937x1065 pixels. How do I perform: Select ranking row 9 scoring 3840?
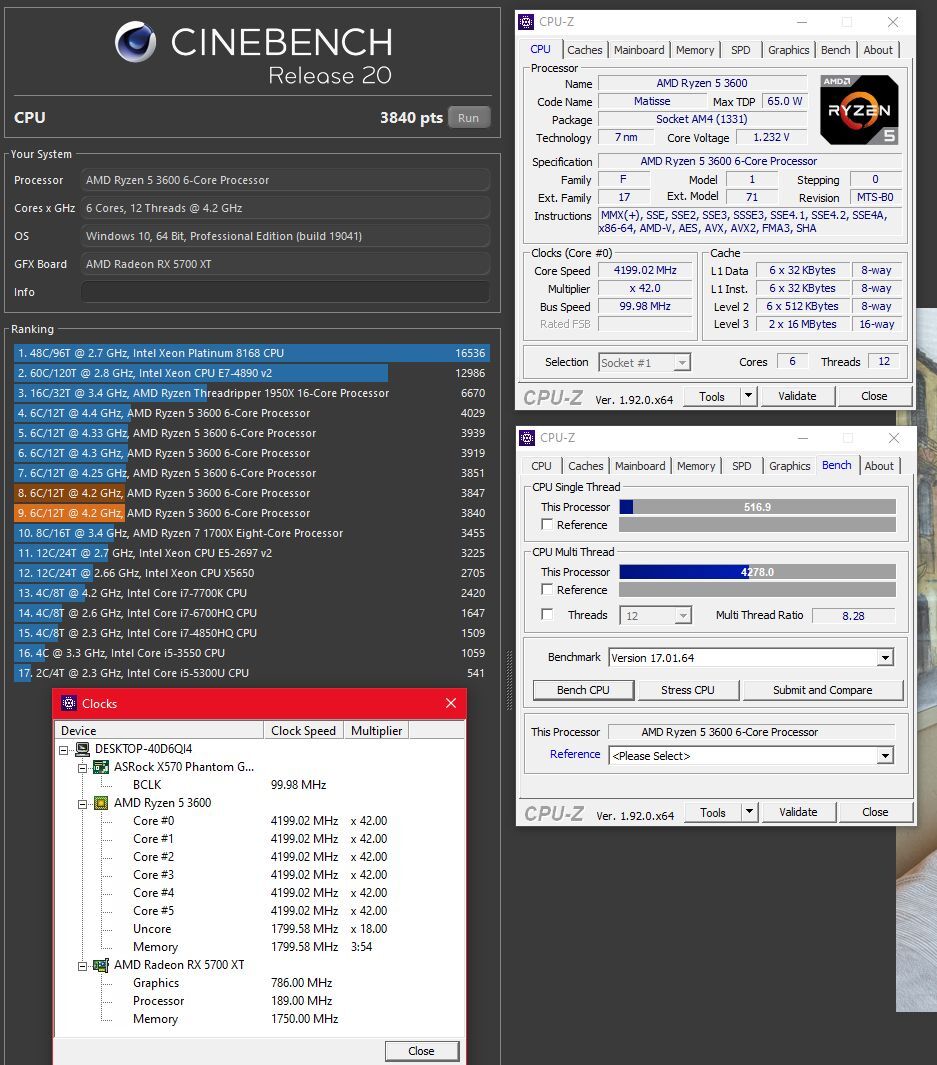pos(251,513)
